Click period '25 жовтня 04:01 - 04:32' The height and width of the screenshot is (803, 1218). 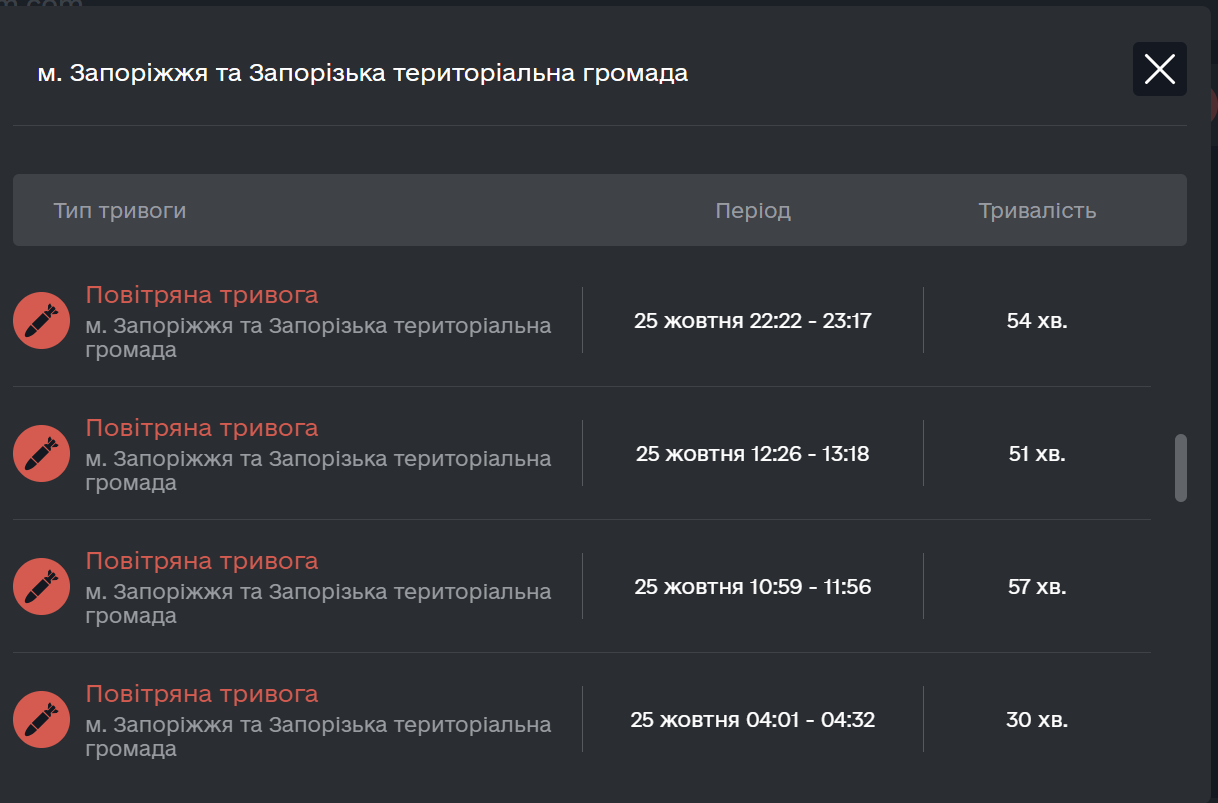click(753, 720)
